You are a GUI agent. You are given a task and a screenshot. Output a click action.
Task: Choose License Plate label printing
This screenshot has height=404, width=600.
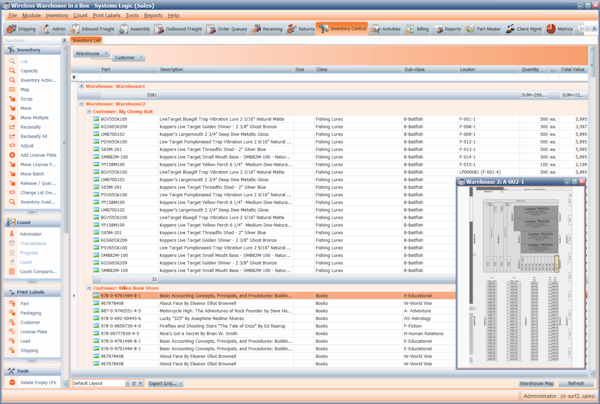click(x=34, y=332)
